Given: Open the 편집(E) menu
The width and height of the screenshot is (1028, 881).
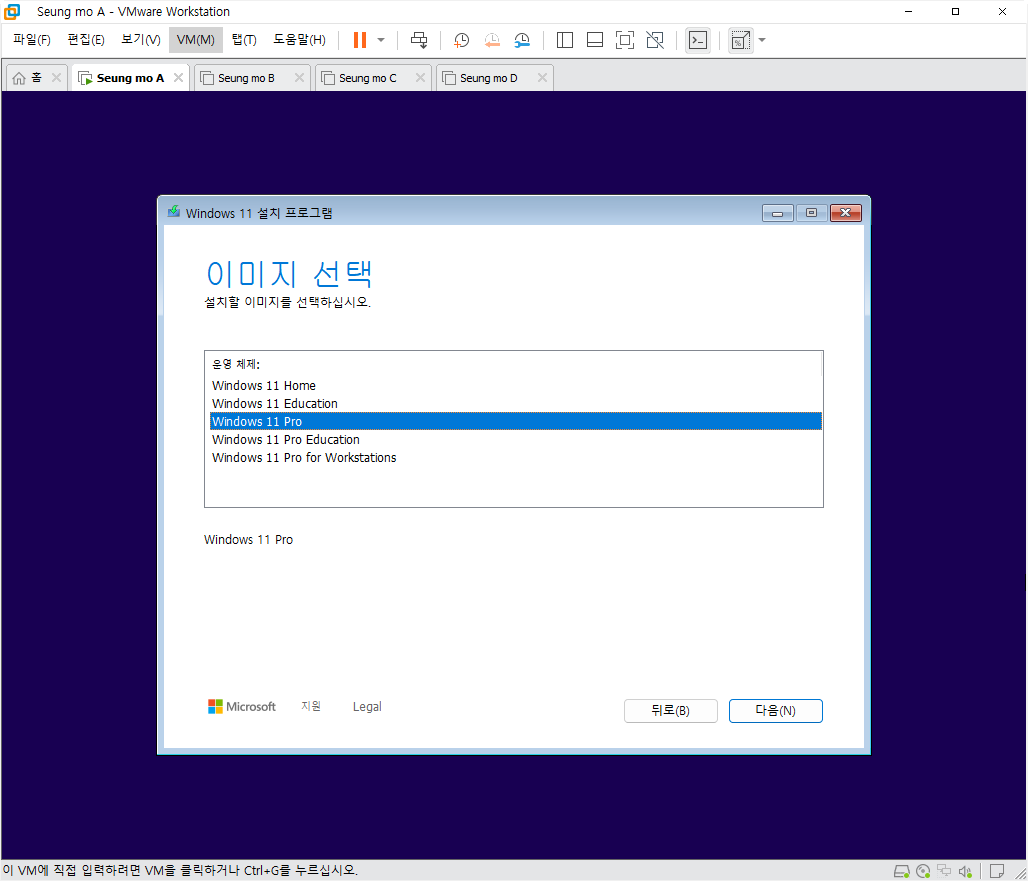Looking at the screenshot, I should click(86, 39).
